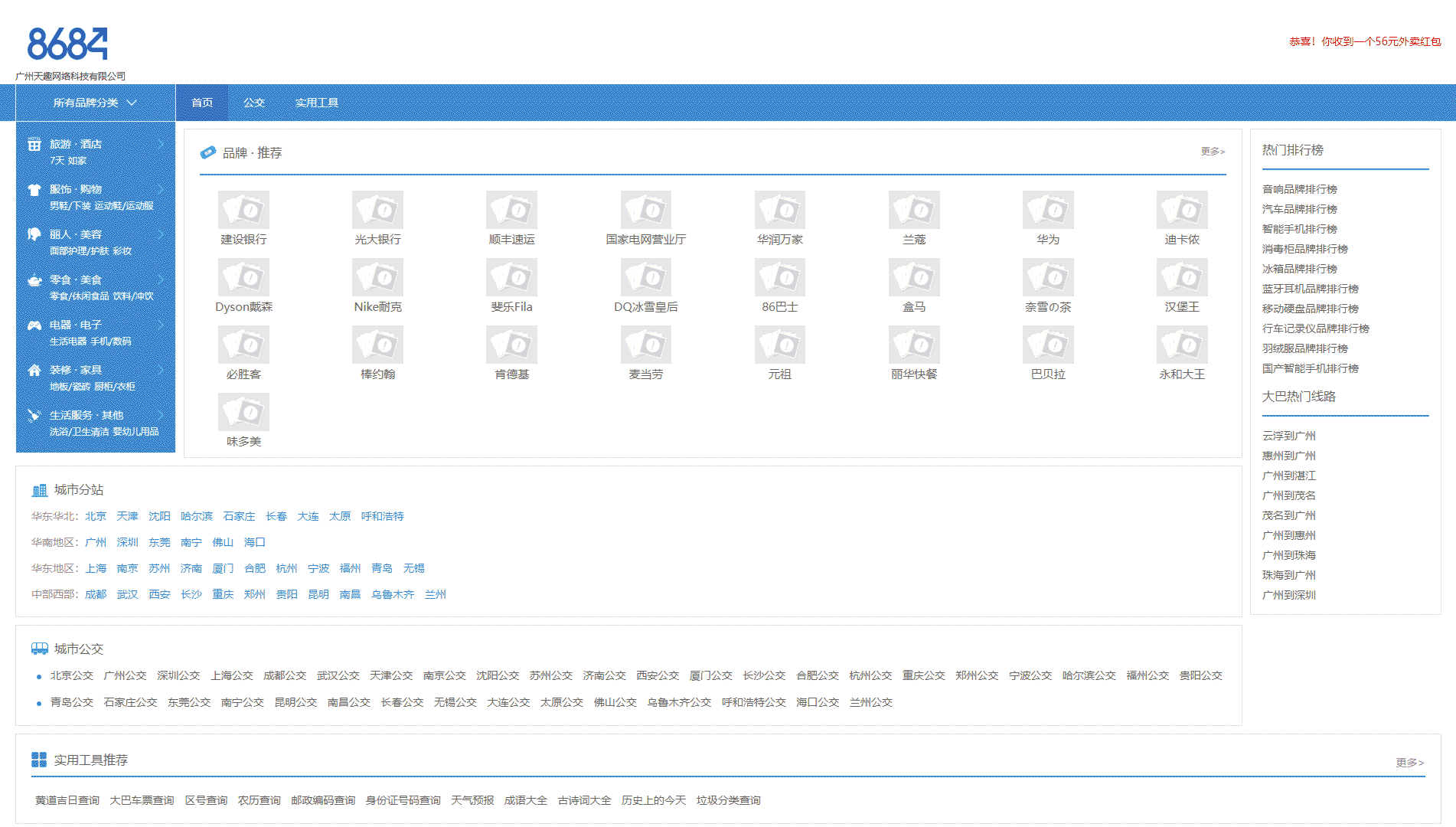Open the 56元外卖红包 promo link
The width and height of the screenshot is (1456, 827).
[1365, 41]
